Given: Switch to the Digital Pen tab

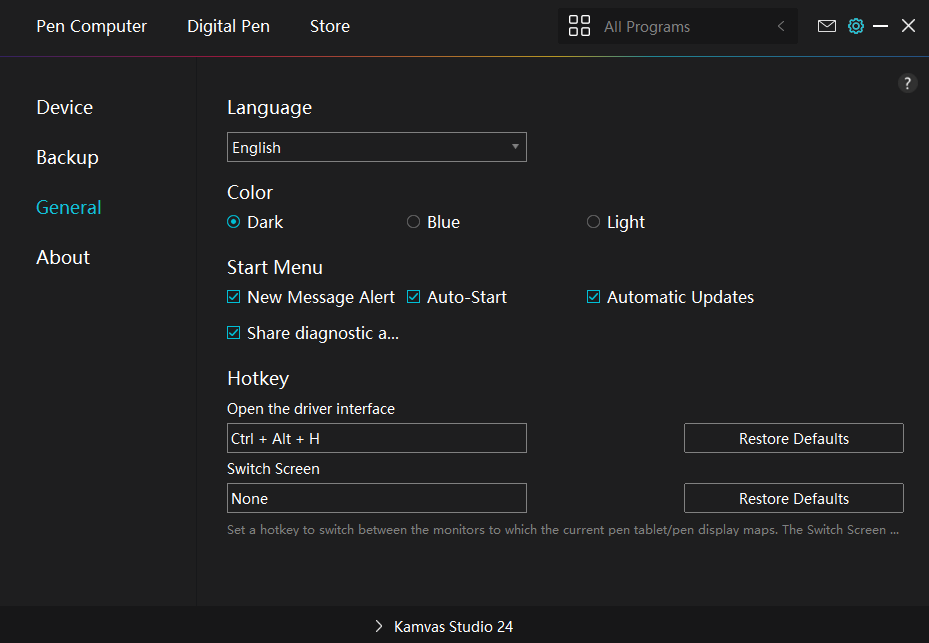Looking at the screenshot, I should 228,26.
